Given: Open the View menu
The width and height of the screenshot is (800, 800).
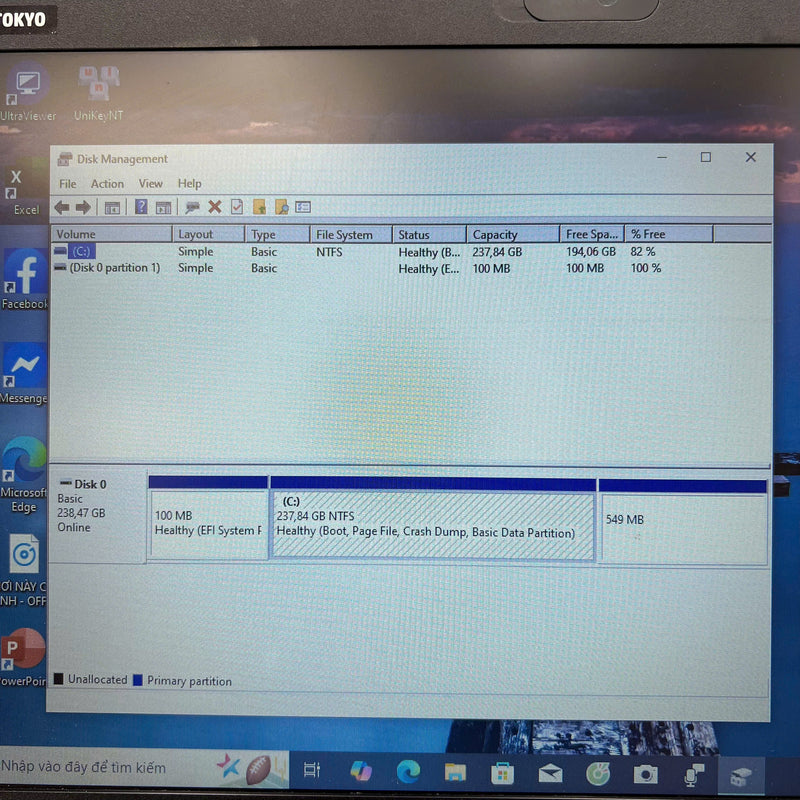Looking at the screenshot, I should click(150, 183).
